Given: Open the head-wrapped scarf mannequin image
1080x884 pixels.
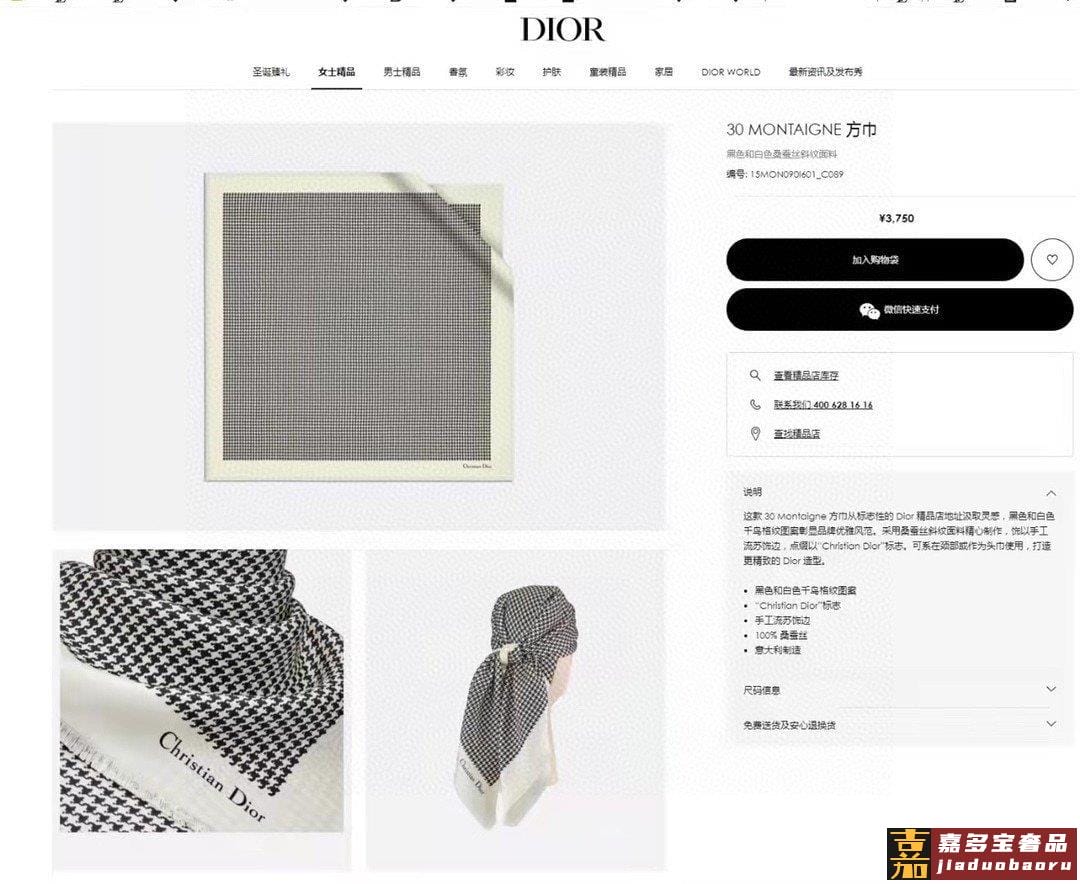Looking at the screenshot, I should [516, 708].
